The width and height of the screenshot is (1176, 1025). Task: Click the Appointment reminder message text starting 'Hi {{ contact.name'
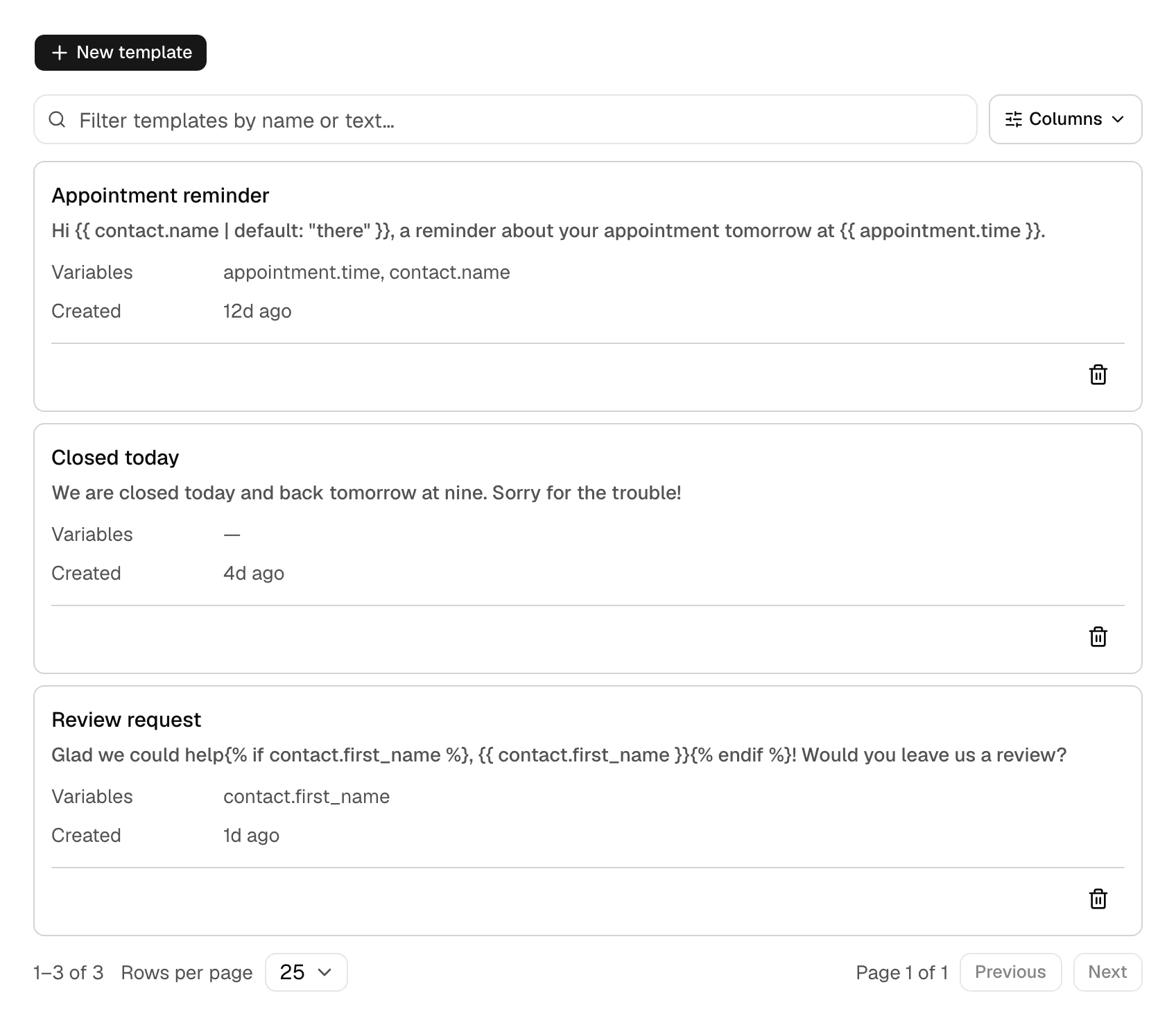[x=548, y=231]
